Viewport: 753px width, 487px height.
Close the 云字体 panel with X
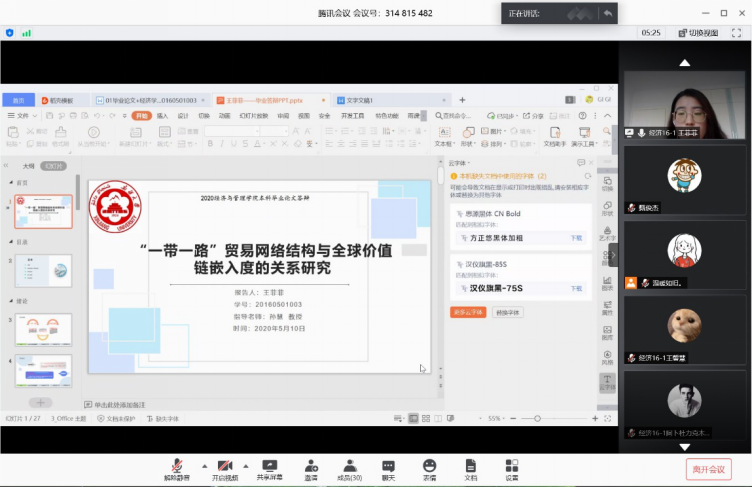[x=591, y=163]
